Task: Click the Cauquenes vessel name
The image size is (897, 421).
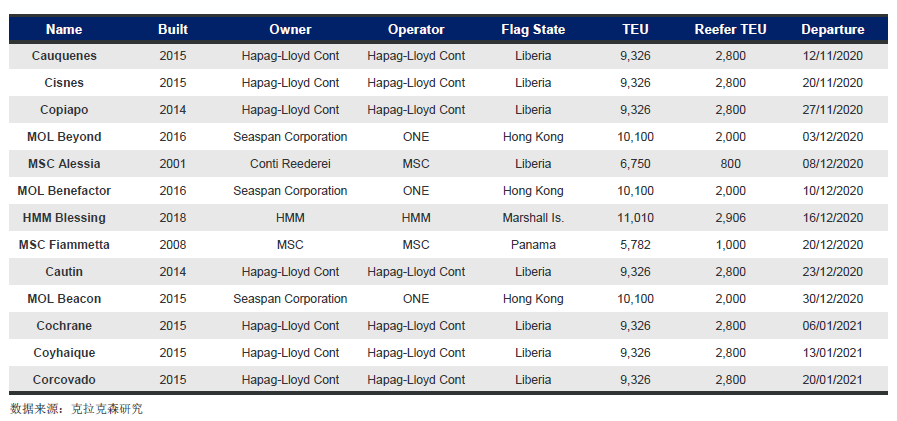Action: tap(64, 56)
